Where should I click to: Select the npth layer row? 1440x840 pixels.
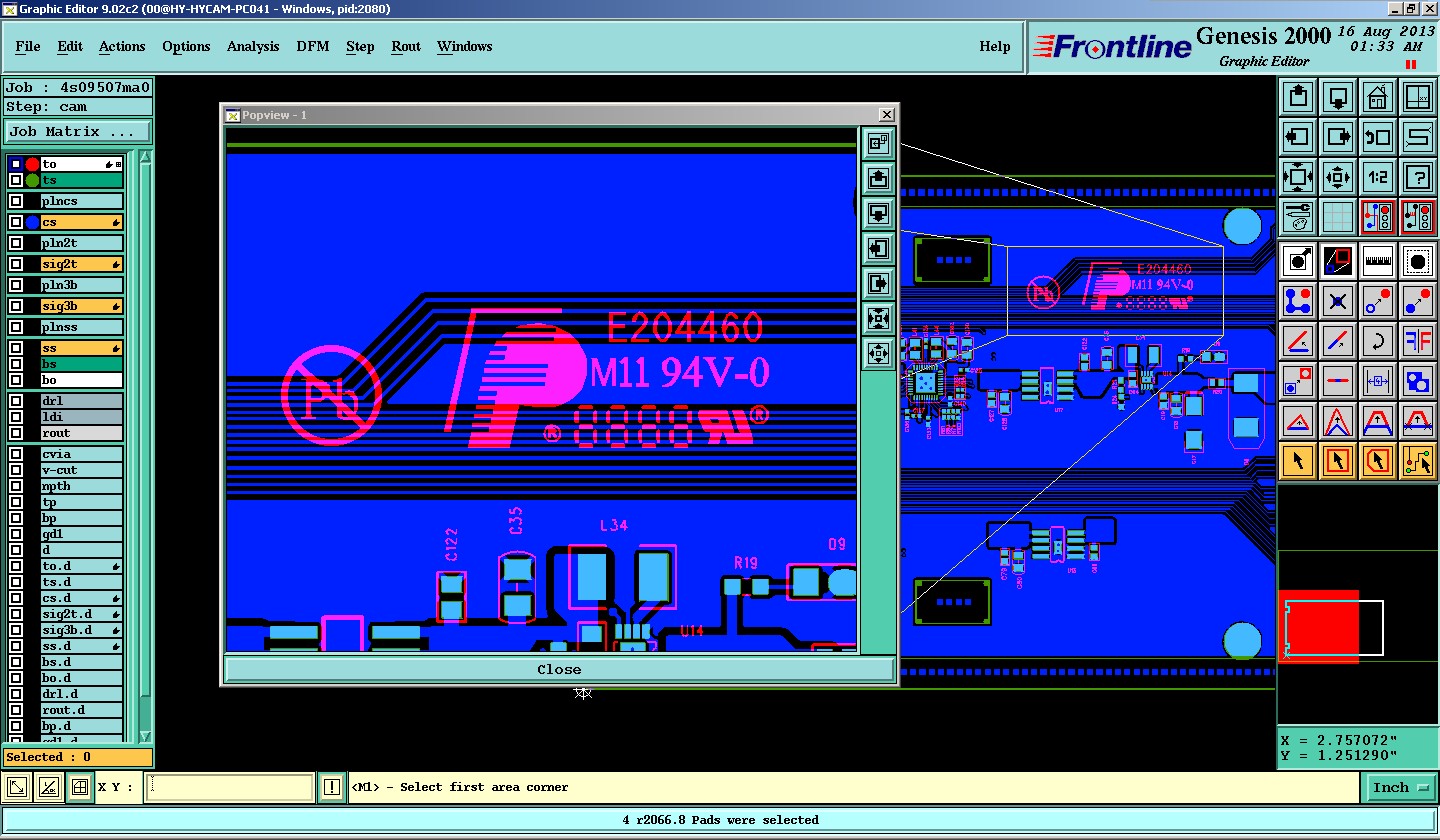tap(82, 486)
